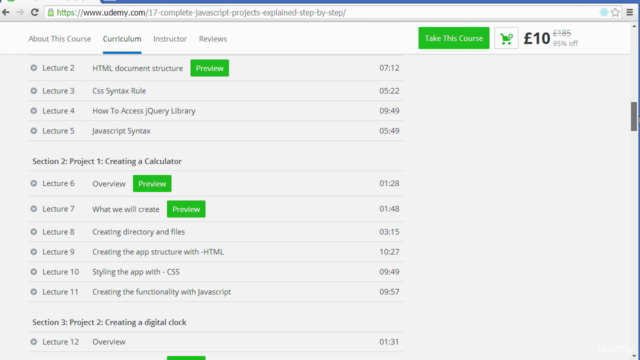Image resolution: width=640 pixels, height=360 pixels.
Task: Preview the What we will create lecture
Action: [x=186, y=209]
